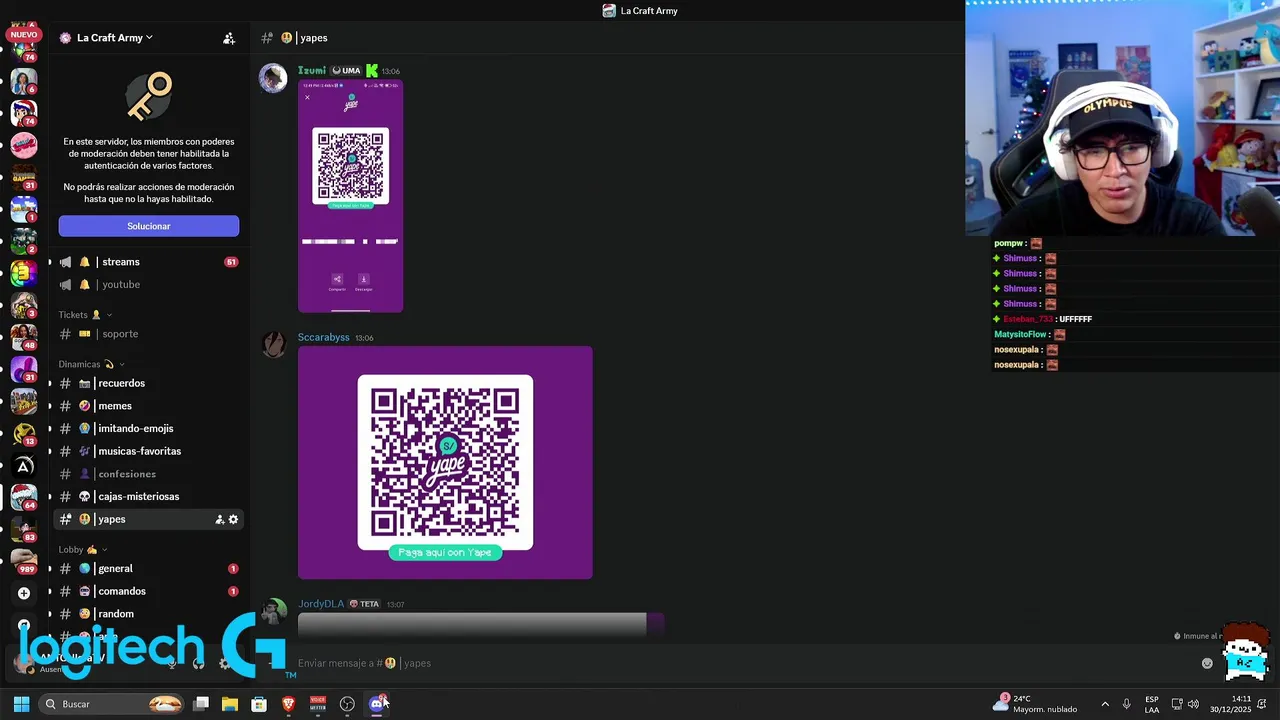Image resolution: width=1280 pixels, height=720 pixels.
Task: Open channel settings gear on yapes
Action: pos(233,520)
